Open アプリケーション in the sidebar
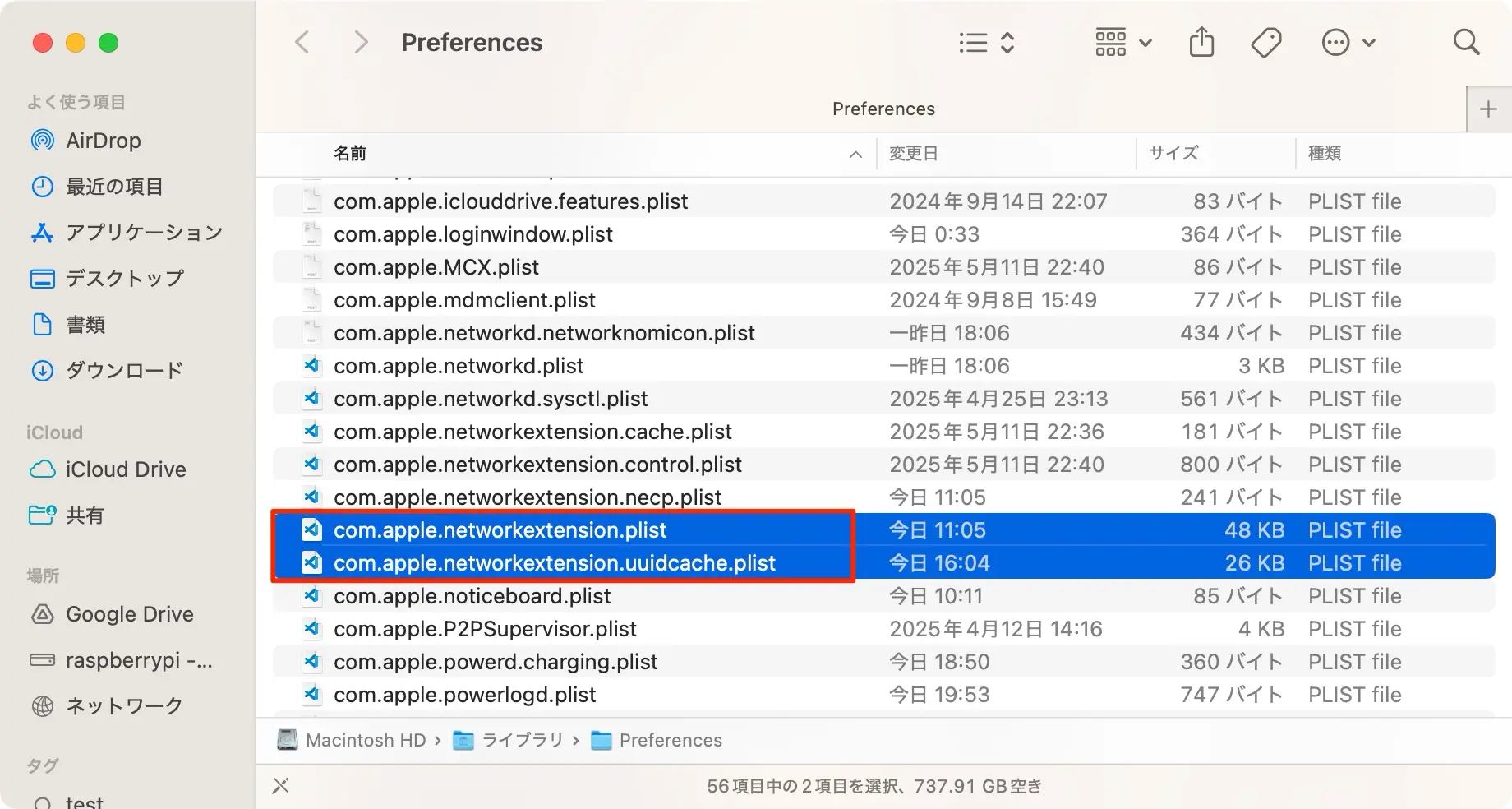 (x=144, y=233)
